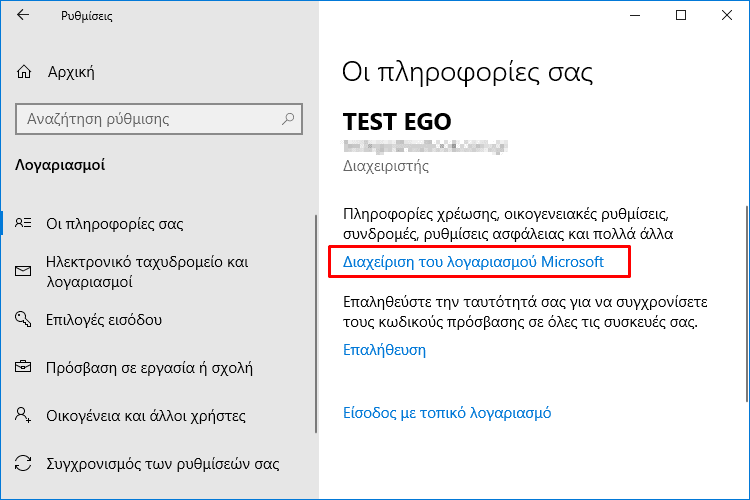Click the briefcase icon for Πρόσβαση σε εργασία

tap(24, 368)
